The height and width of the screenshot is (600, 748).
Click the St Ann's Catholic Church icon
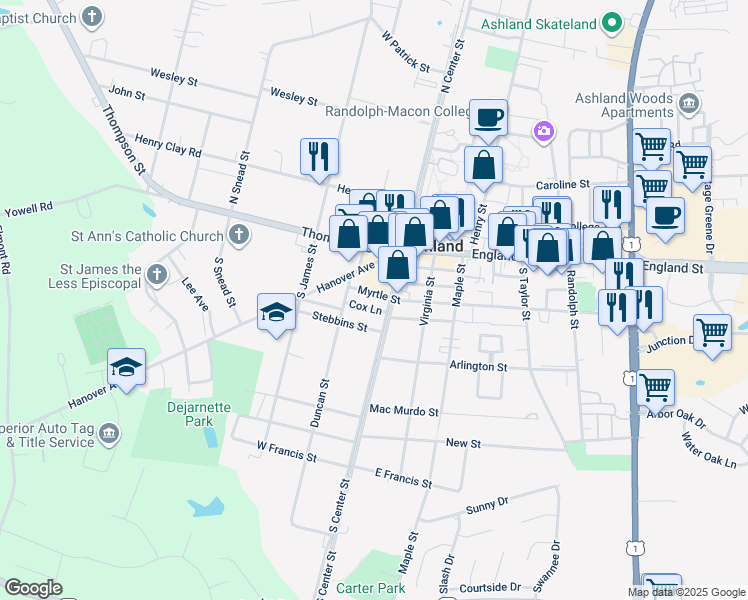pos(237,236)
